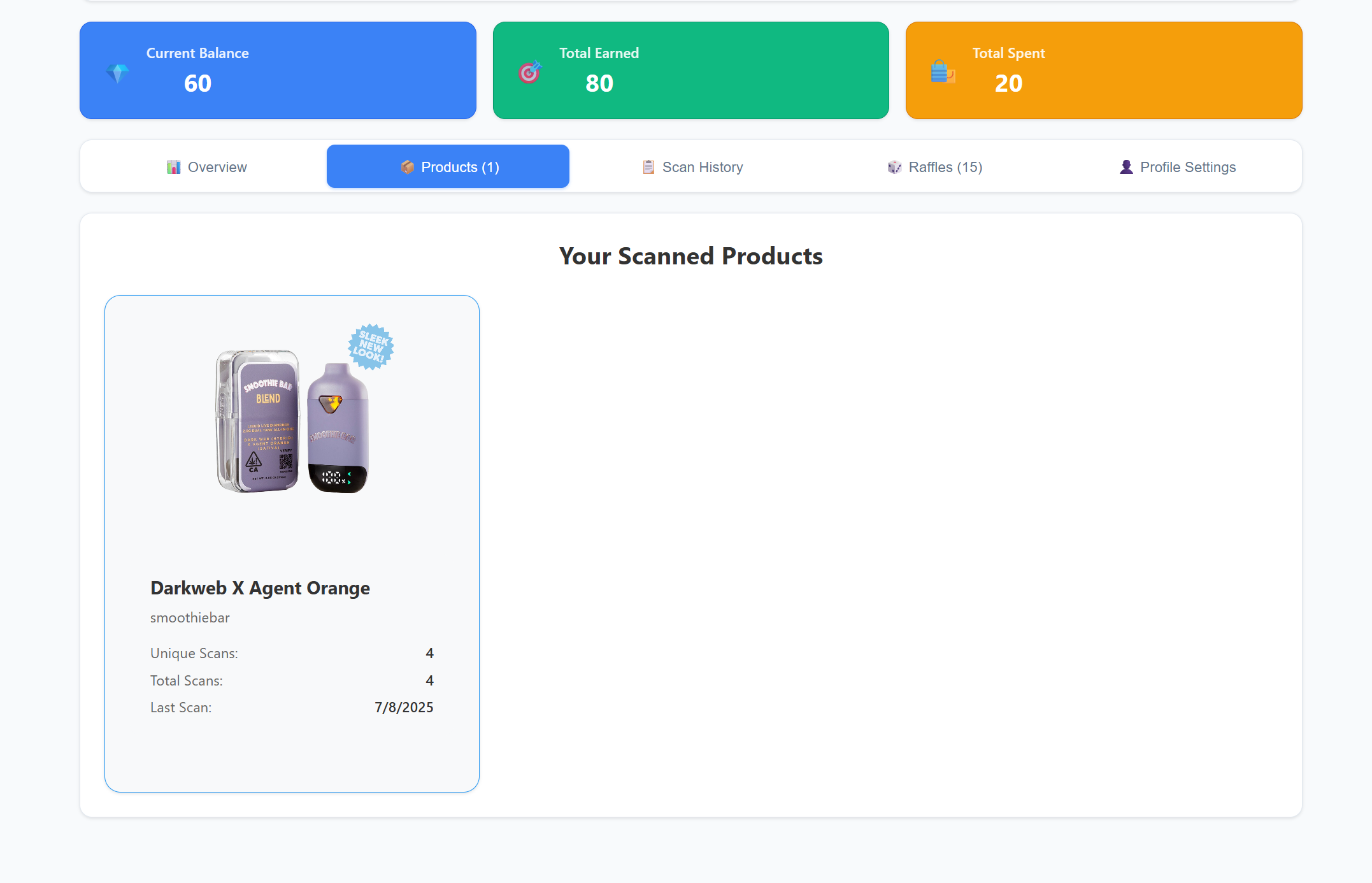
Task: Click the clipboard icon beside Scan History
Action: [648, 167]
